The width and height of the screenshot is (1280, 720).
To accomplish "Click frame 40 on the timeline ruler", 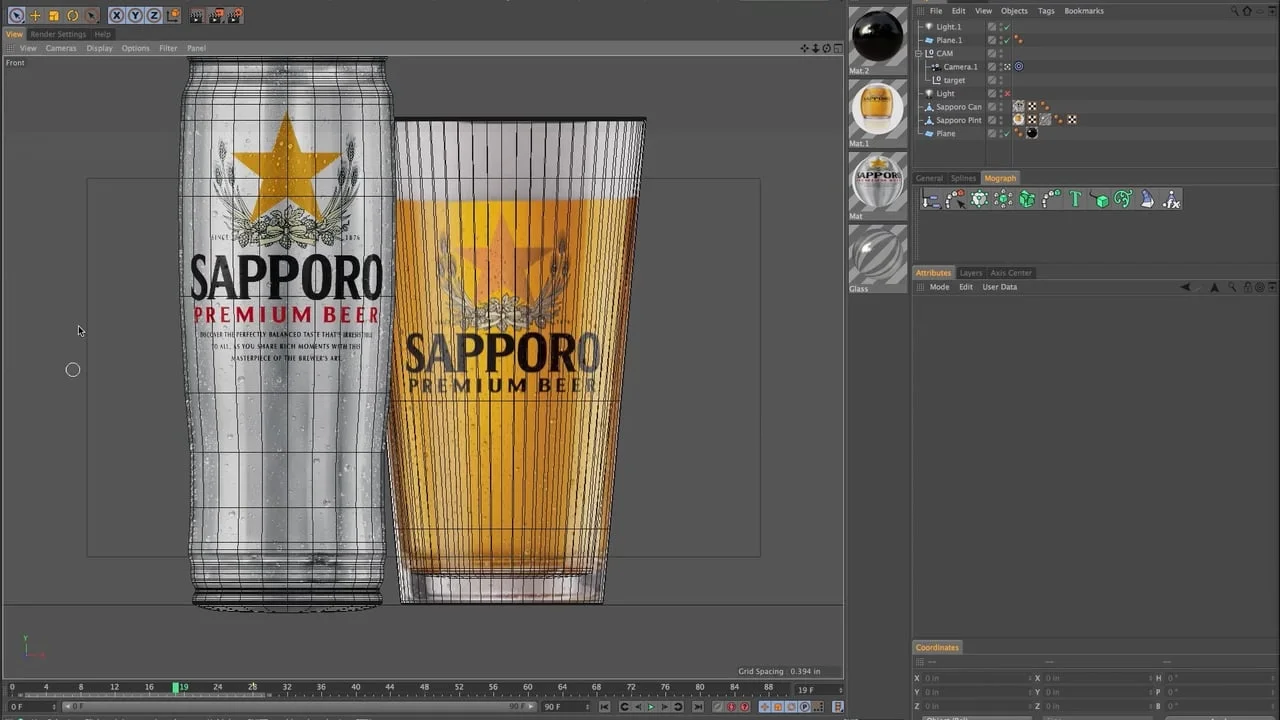I will coord(355,687).
